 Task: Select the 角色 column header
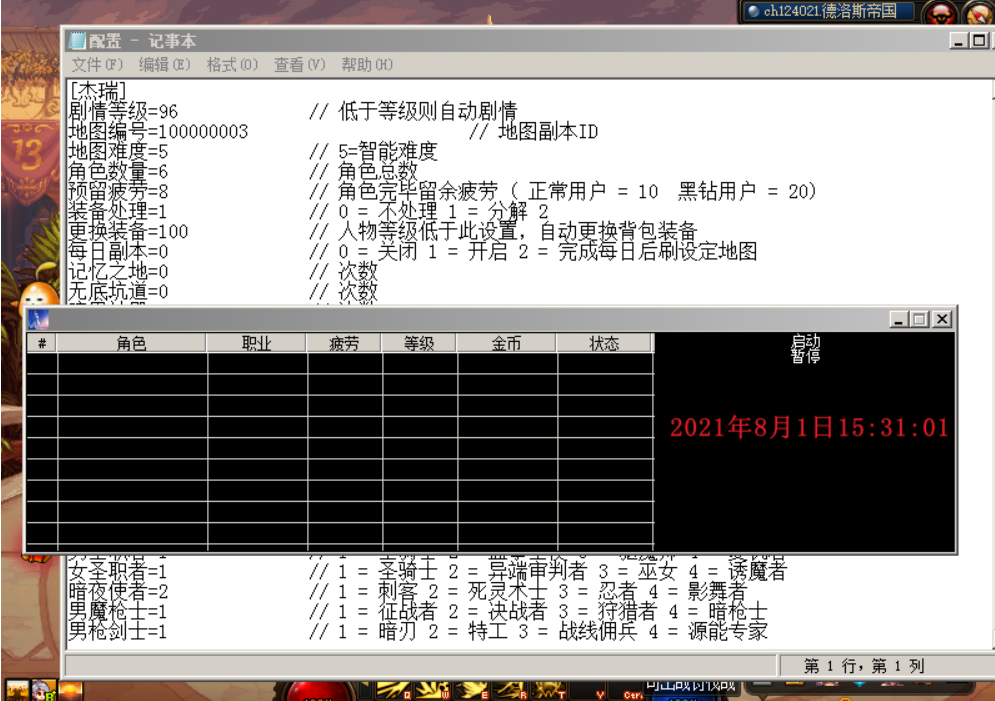point(131,343)
